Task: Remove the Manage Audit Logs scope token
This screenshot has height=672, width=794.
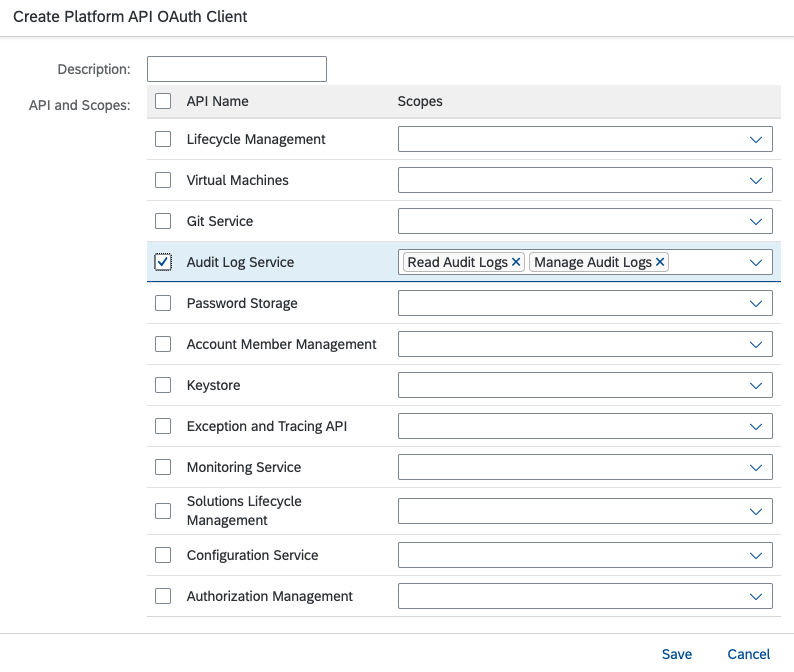Action: pyautogui.click(x=660, y=262)
